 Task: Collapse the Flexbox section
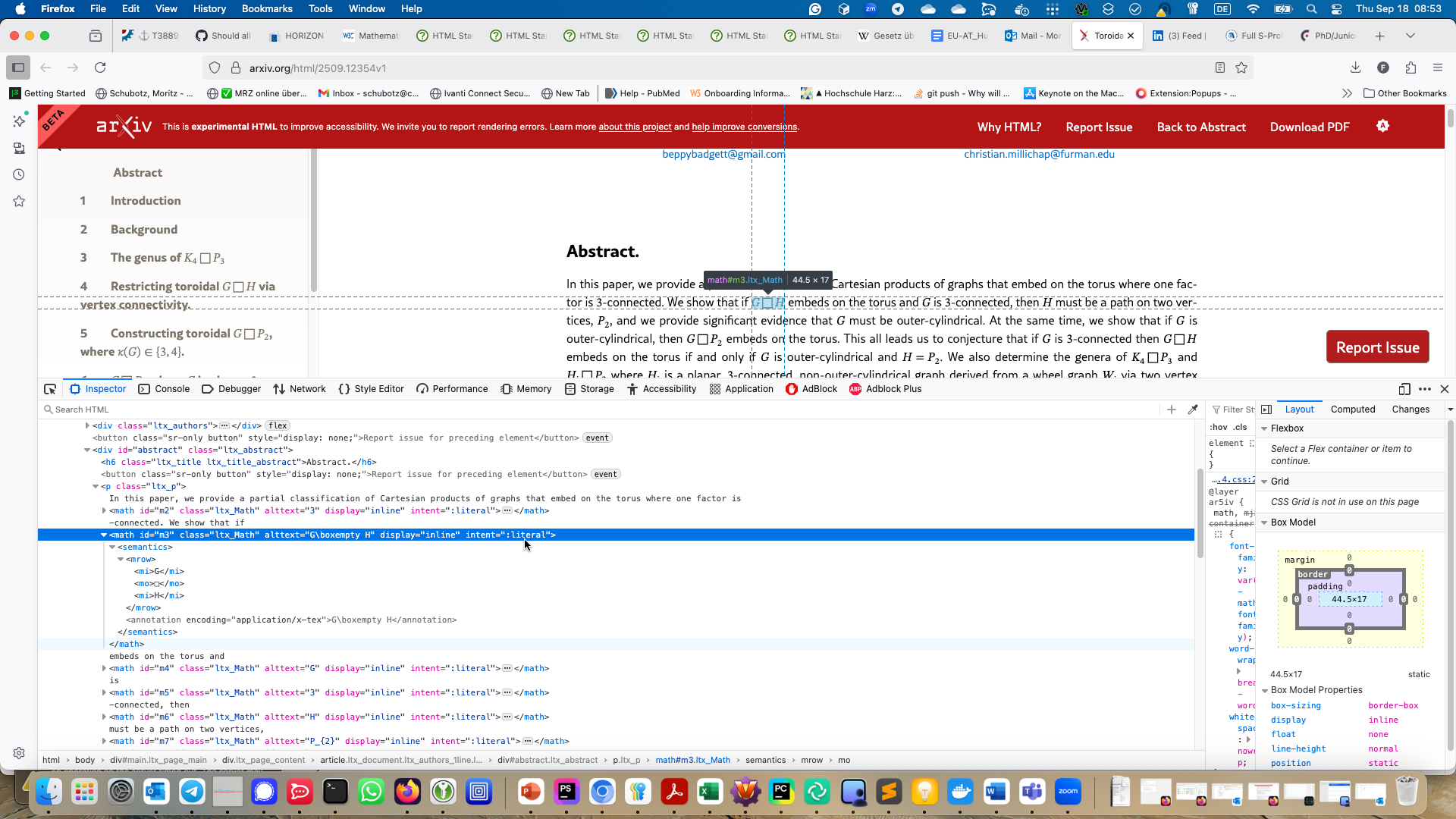pos(1264,428)
